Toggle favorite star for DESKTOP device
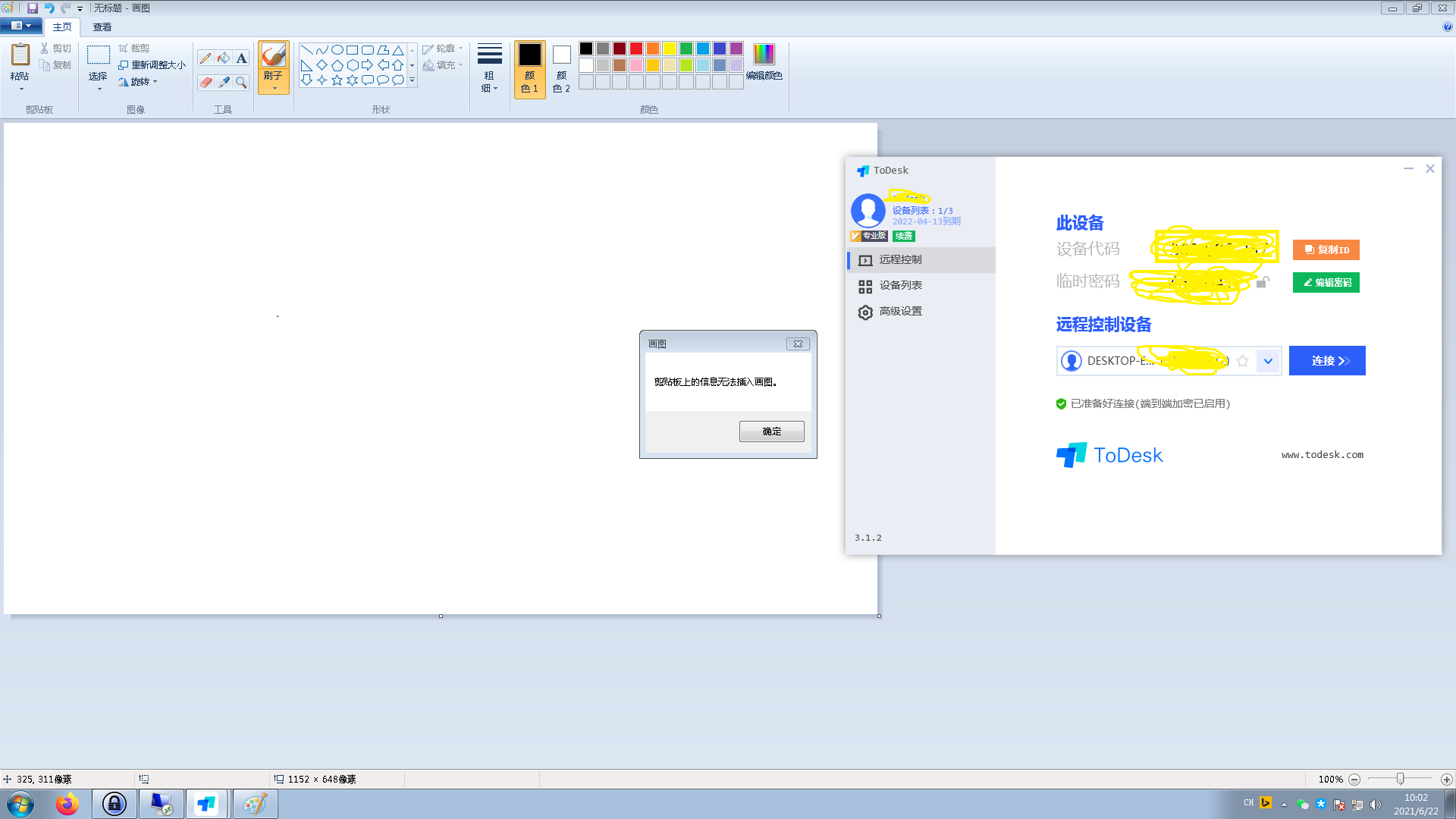The height and width of the screenshot is (819, 1456). [x=1242, y=361]
